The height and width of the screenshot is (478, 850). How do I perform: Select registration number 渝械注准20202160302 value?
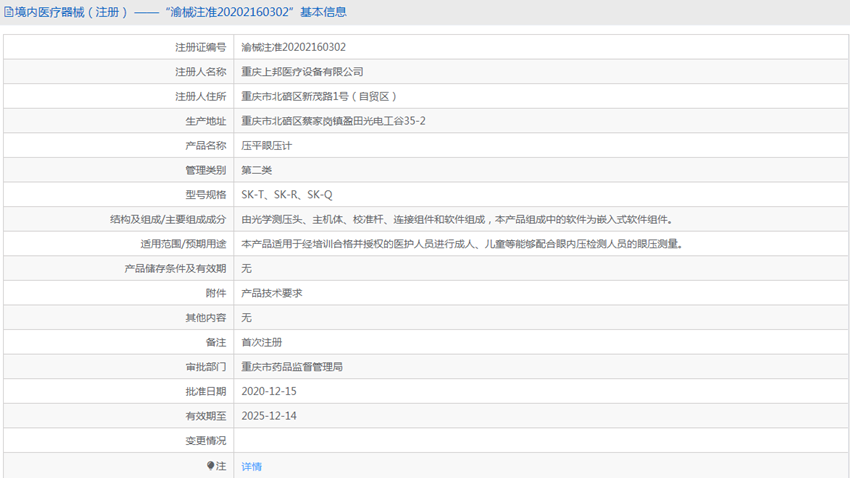click(x=293, y=47)
